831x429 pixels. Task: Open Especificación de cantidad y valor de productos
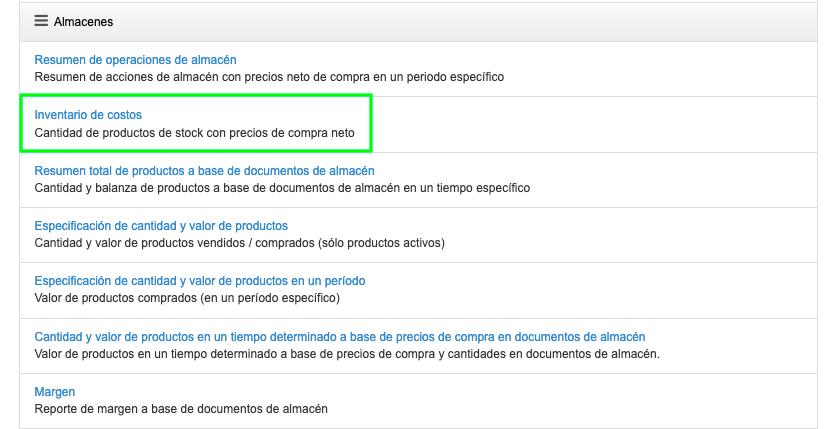[161, 226]
